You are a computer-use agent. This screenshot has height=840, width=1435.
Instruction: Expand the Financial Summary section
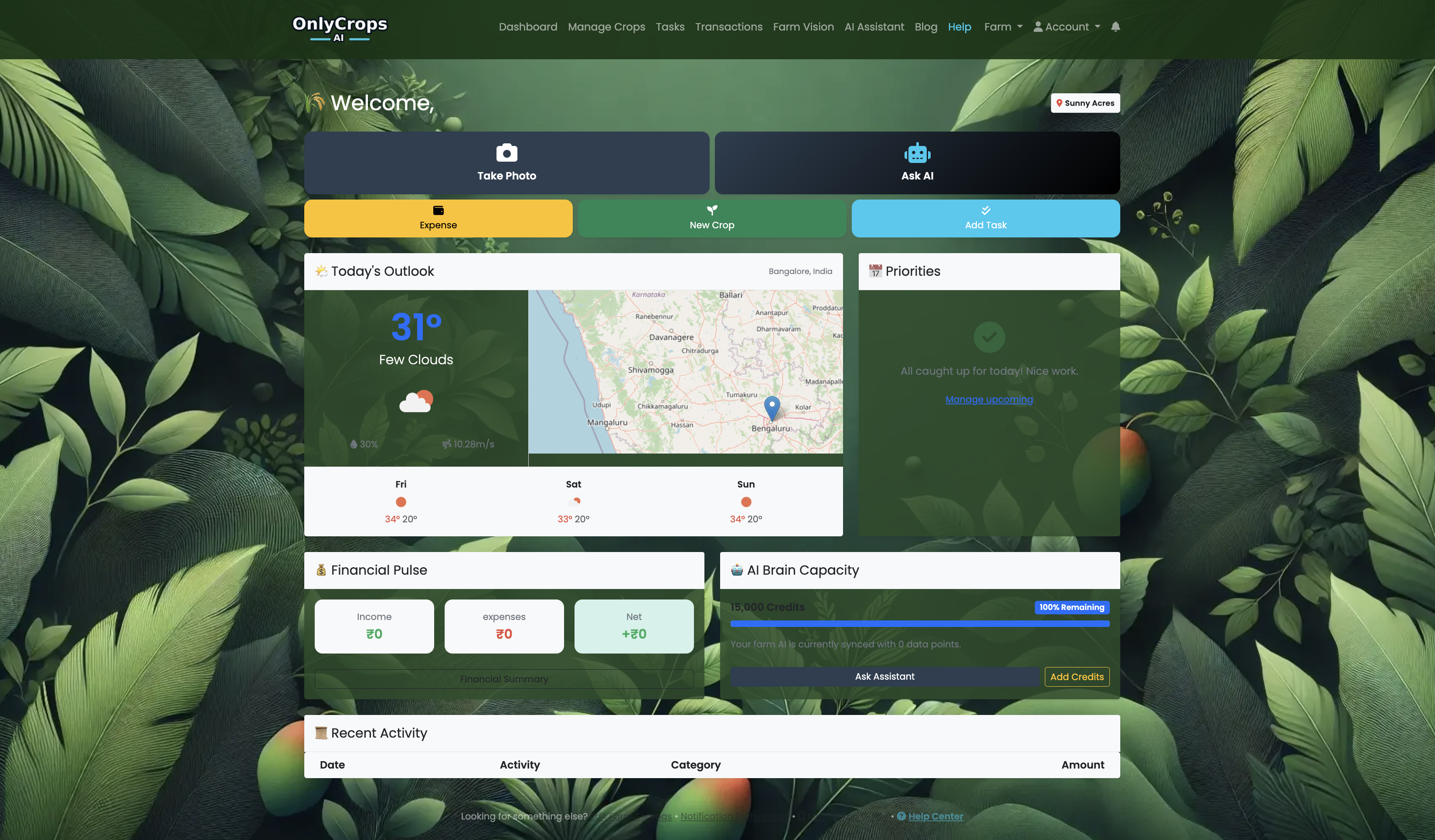tap(503, 678)
